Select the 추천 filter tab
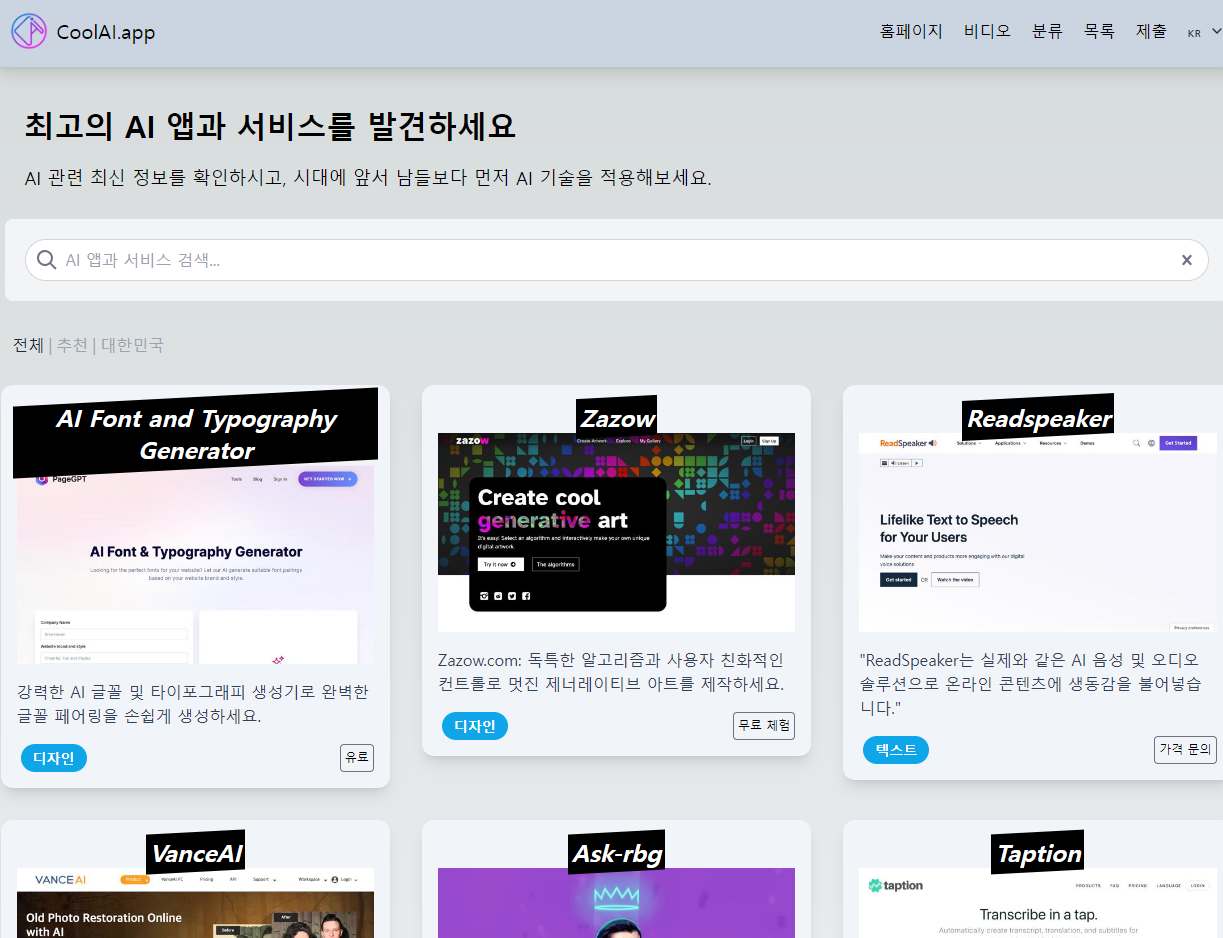This screenshot has width=1223, height=938. coord(72,345)
